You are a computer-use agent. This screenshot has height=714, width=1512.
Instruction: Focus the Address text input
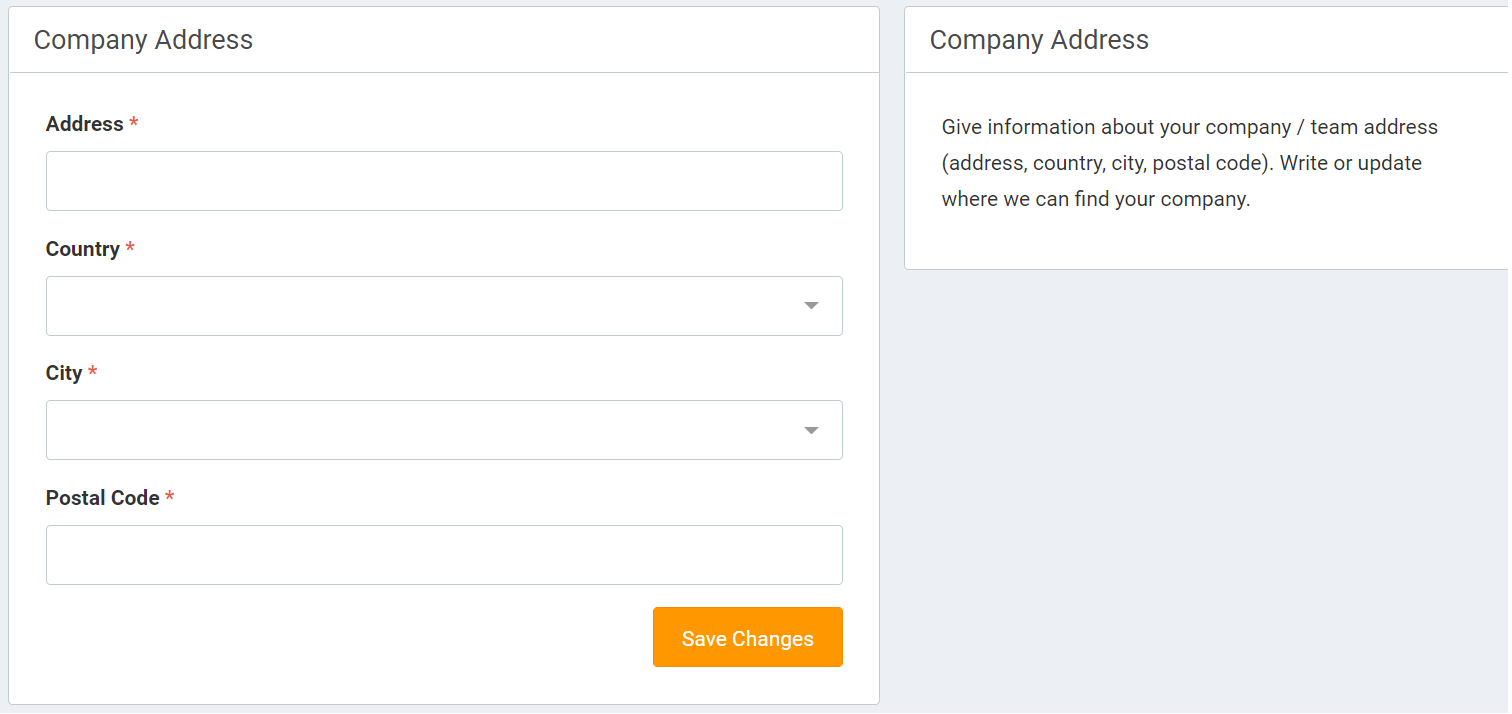(444, 181)
